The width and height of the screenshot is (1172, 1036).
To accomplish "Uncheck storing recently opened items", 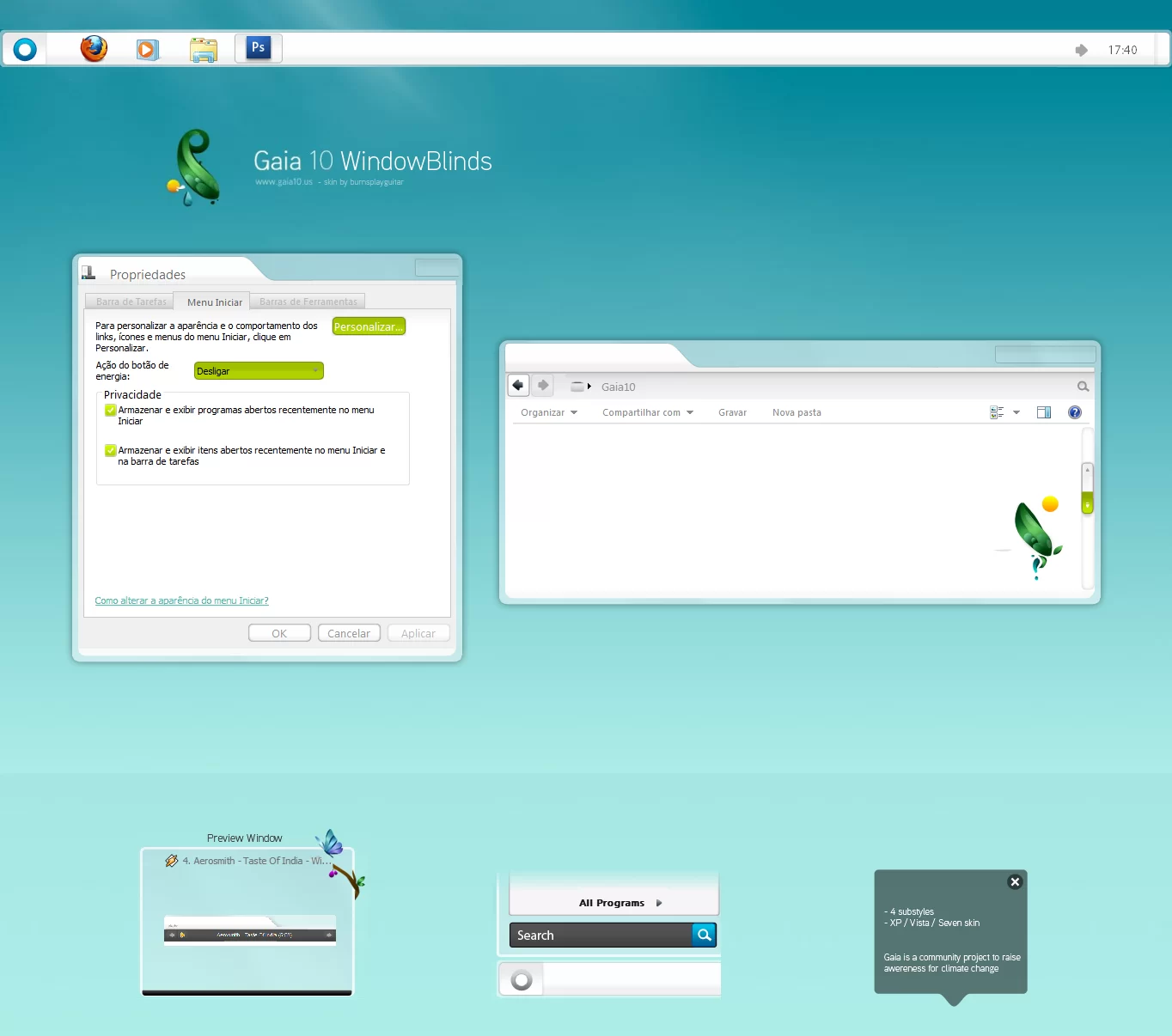I will point(111,450).
